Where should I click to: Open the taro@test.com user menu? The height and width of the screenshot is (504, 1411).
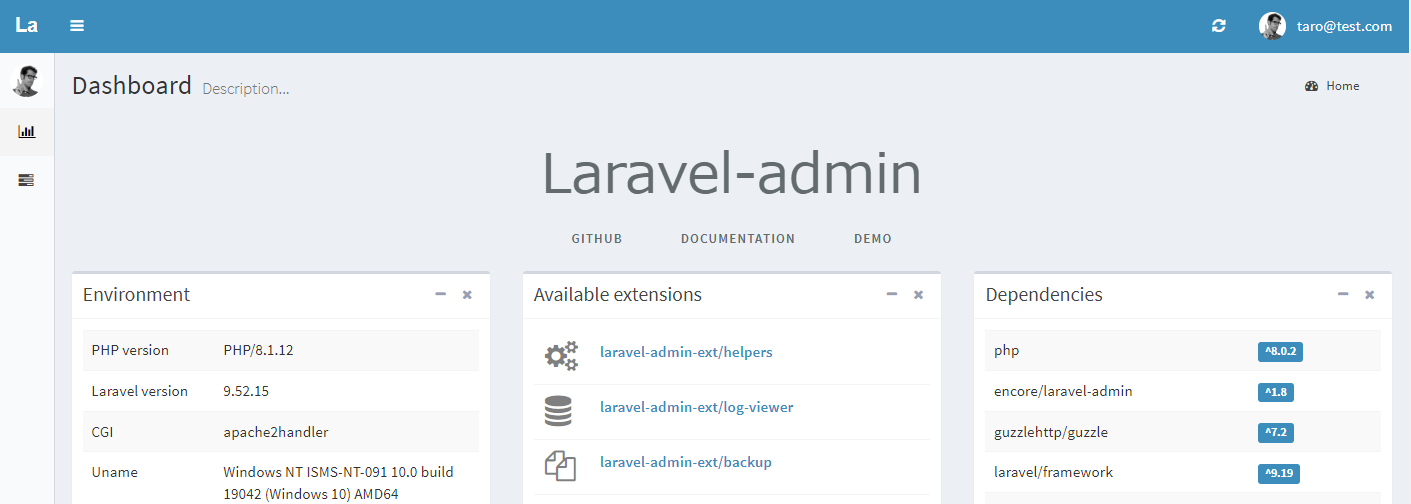(x=1326, y=26)
